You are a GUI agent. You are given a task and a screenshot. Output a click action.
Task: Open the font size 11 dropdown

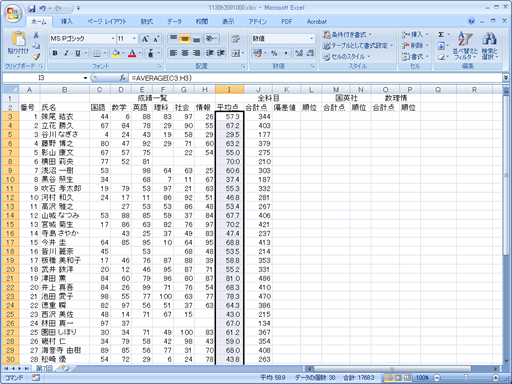click(134, 39)
